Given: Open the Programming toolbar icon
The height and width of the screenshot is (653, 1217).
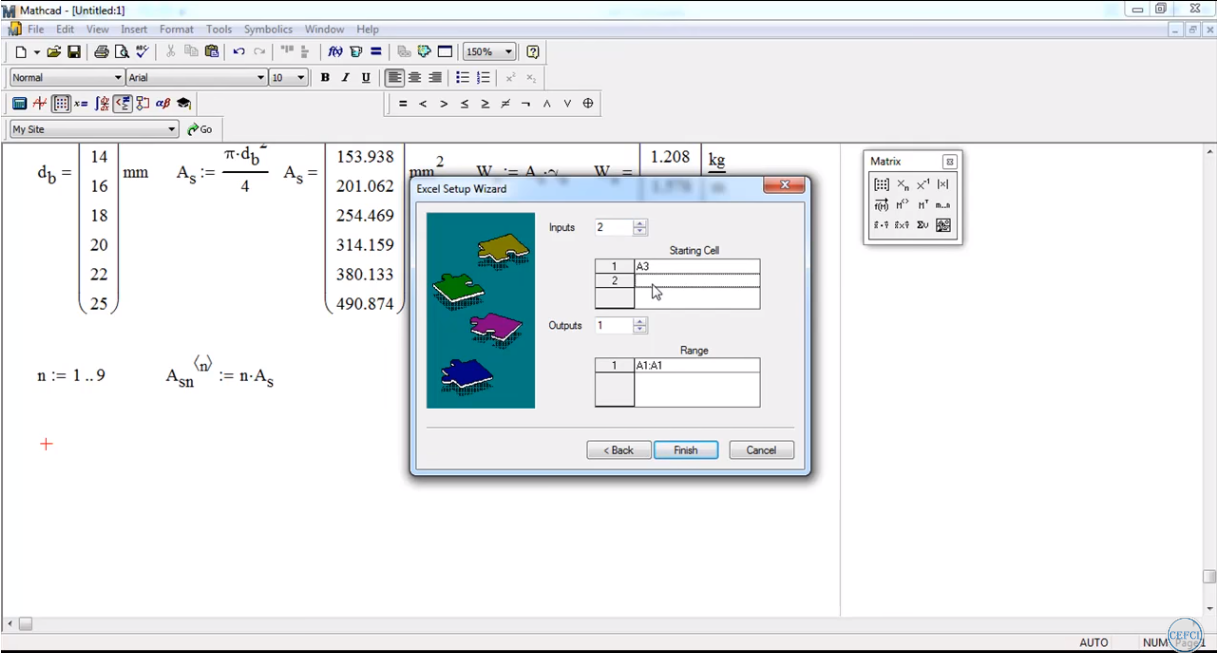Looking at the screenshot, I should [143, 103].
